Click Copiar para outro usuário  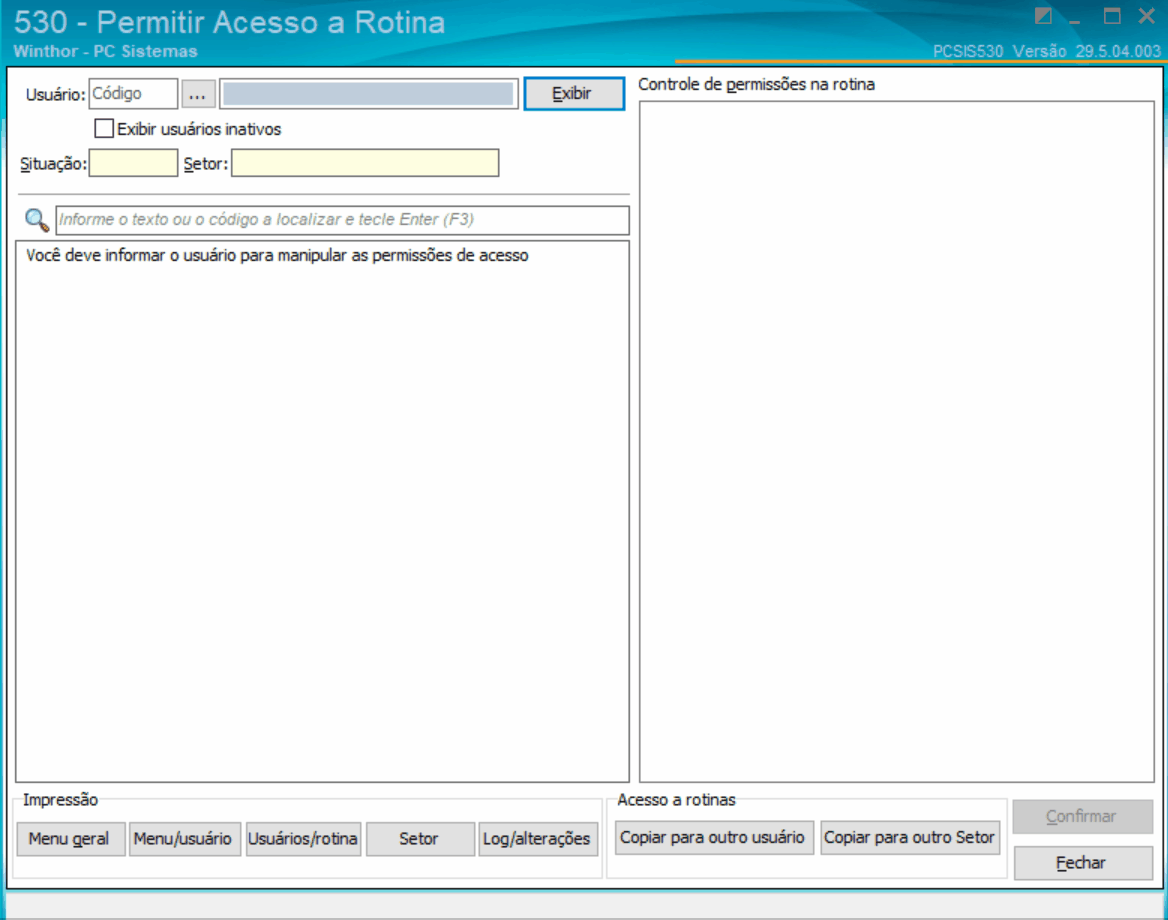(714, 838)
